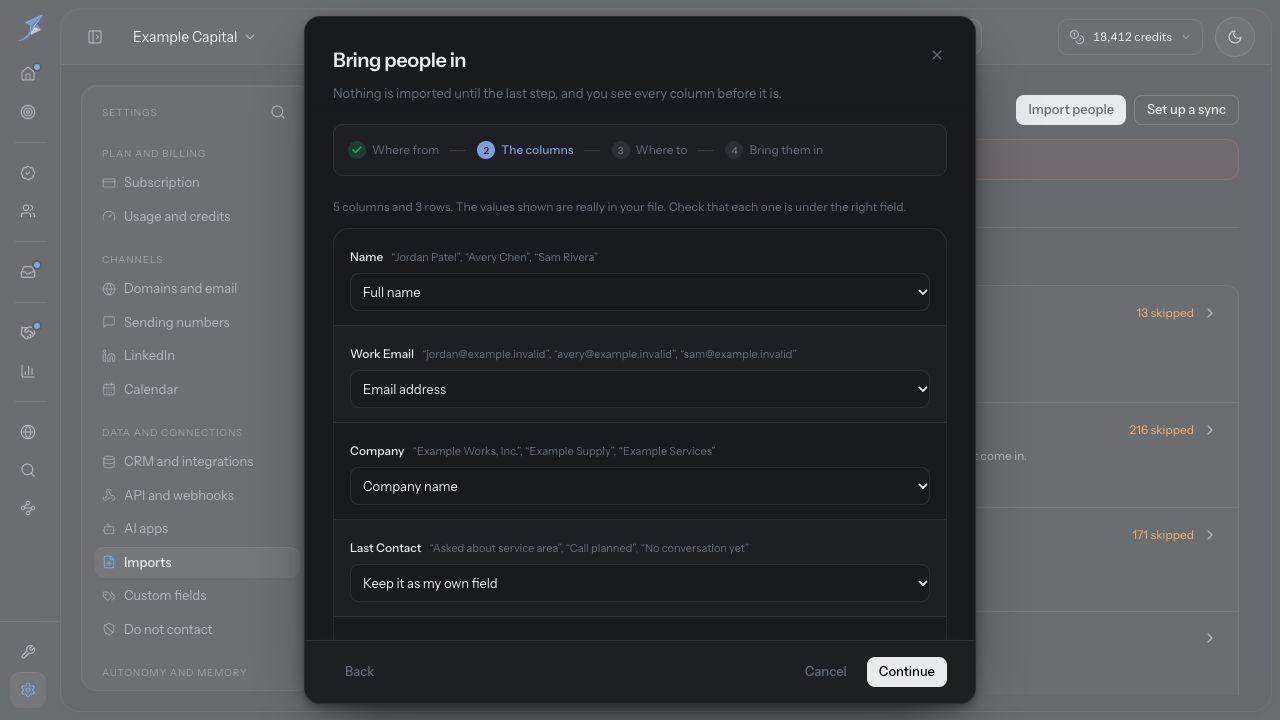Viewport: 1280px width, 720px height.
Task: Open CRM and integrations settings
Action: (x=197, y=462)
